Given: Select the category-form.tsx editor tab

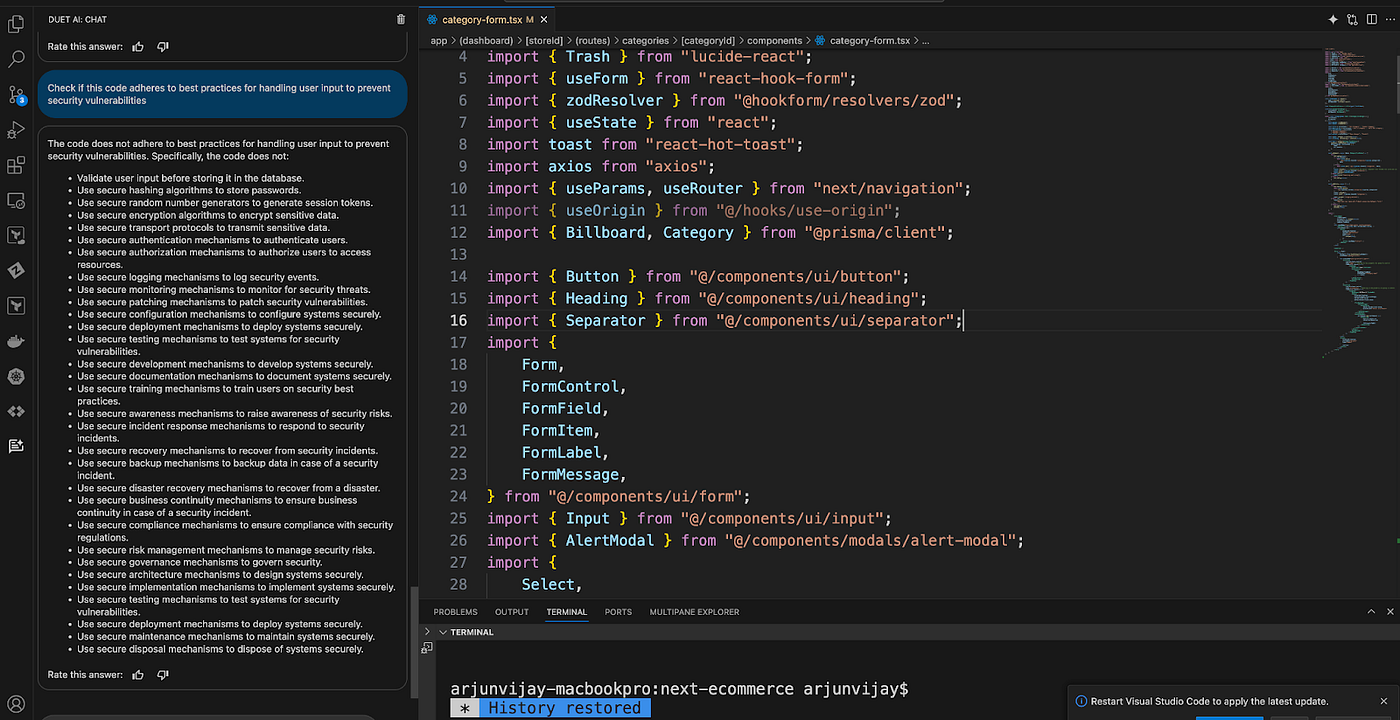Looking at the screenshot, I should tap(489, 19).
